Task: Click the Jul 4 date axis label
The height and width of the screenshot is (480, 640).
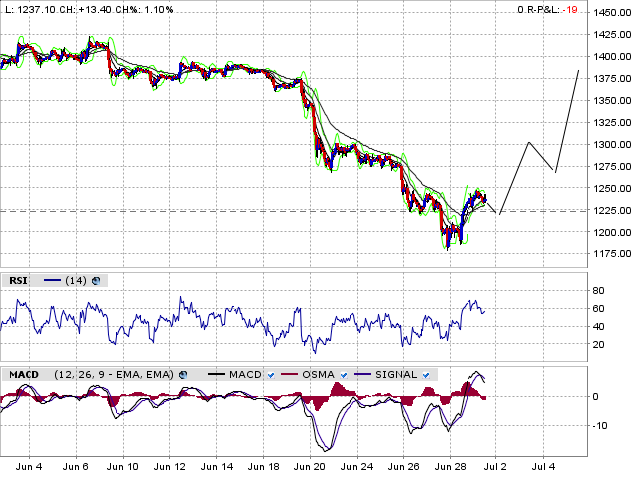Action: pos(544,467)
